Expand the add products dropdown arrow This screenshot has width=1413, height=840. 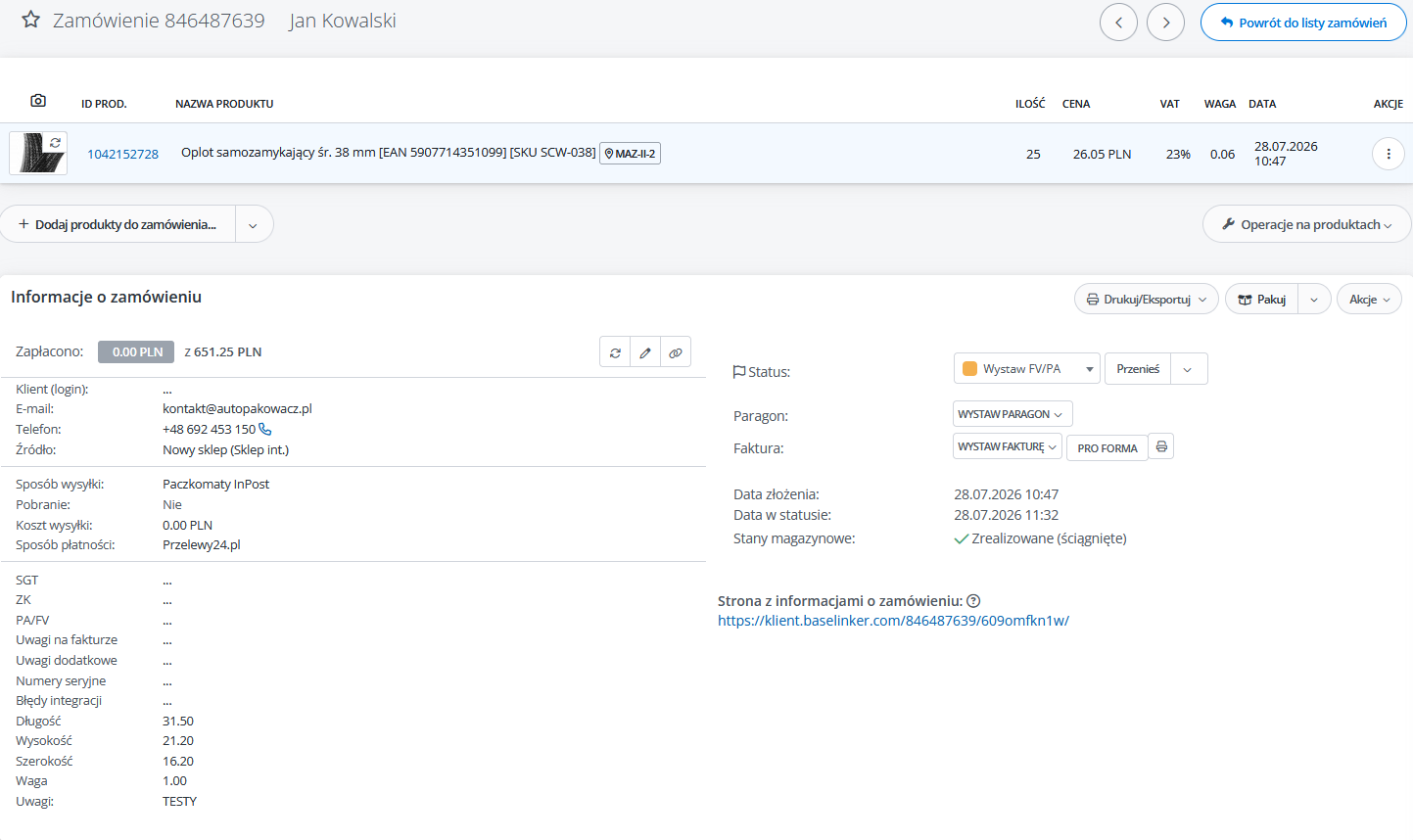[254, 225]
